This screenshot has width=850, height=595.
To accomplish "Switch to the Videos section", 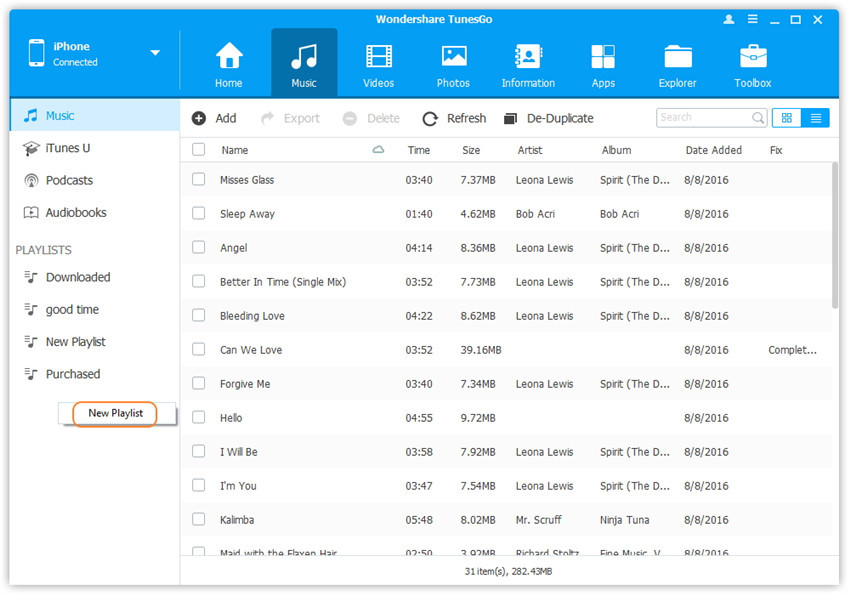I will (x=378, y=64).
